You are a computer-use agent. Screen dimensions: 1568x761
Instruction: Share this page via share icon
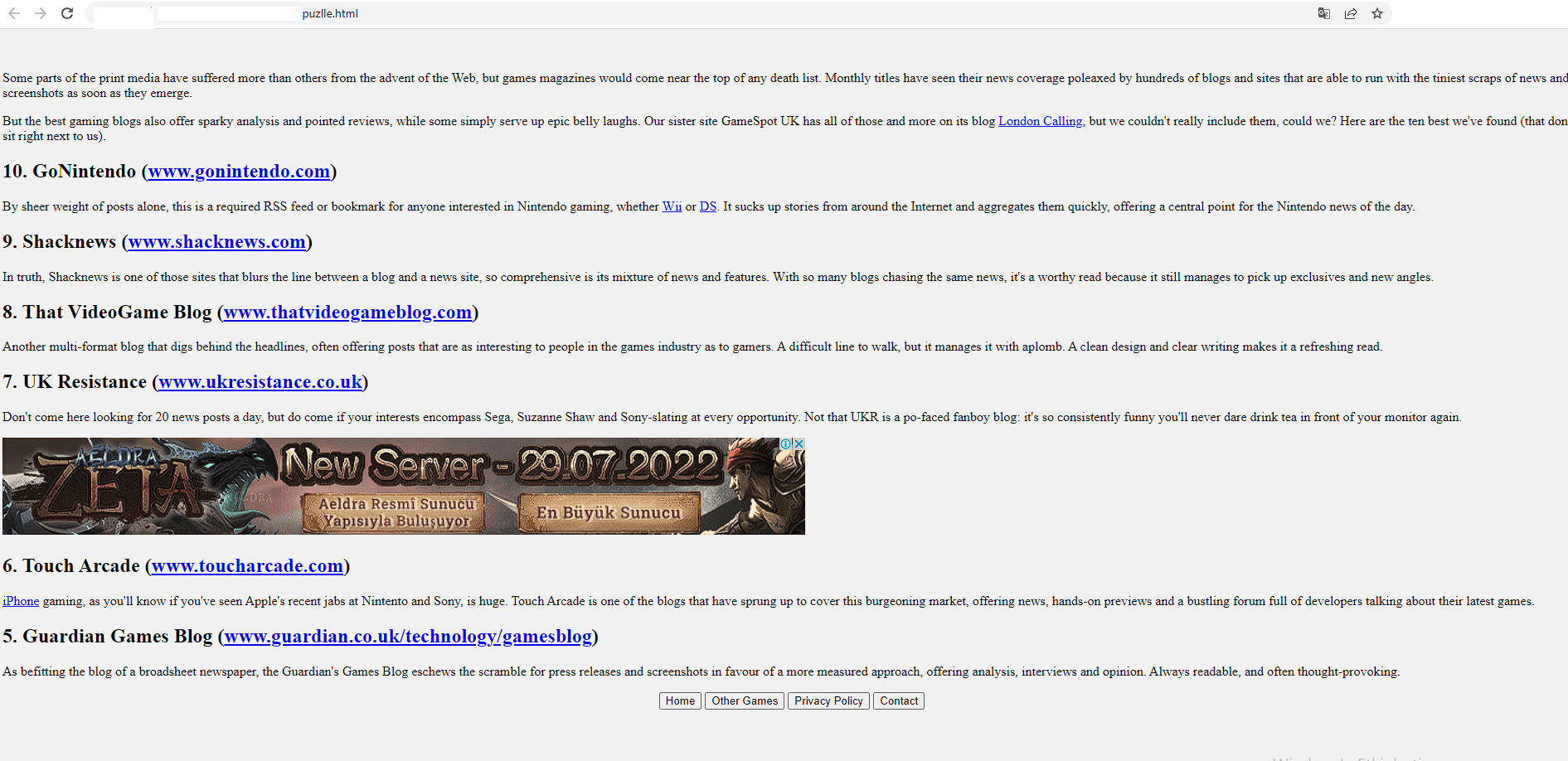coord(1351,13)
